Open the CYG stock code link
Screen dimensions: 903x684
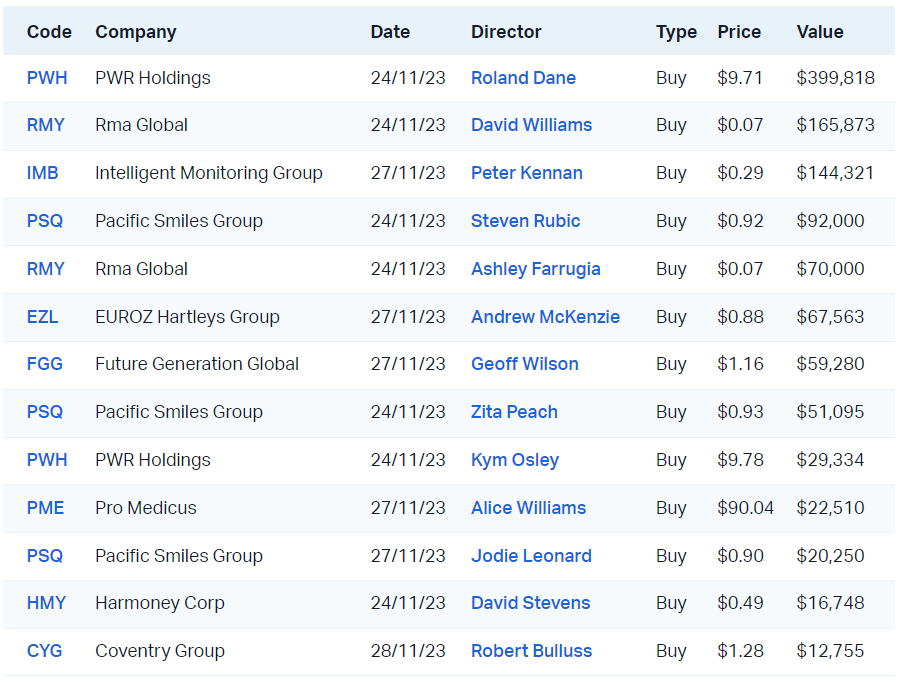coord(44,651)
